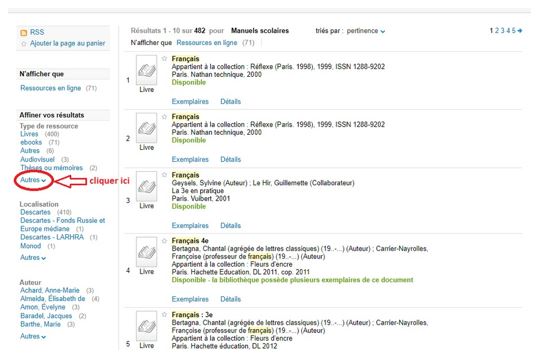The height and width of the screenshot is (364, 543).
Task: Click the book icon of result 1
Action: [146, 70]
